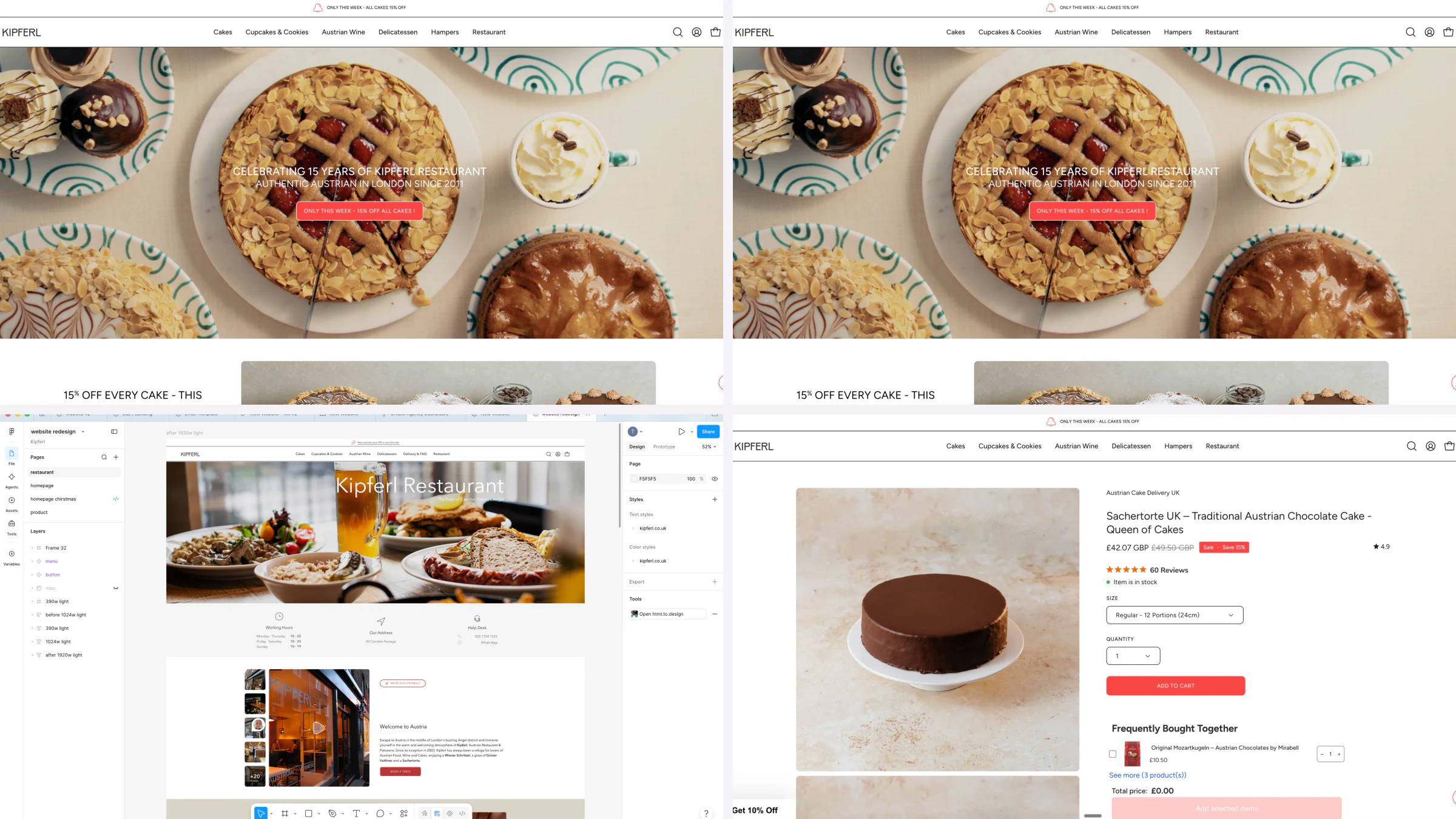This screenshot has width=1456, height=819.
Task: Open the Actions icon in Figma's toolbar
Action: point(404,814)
